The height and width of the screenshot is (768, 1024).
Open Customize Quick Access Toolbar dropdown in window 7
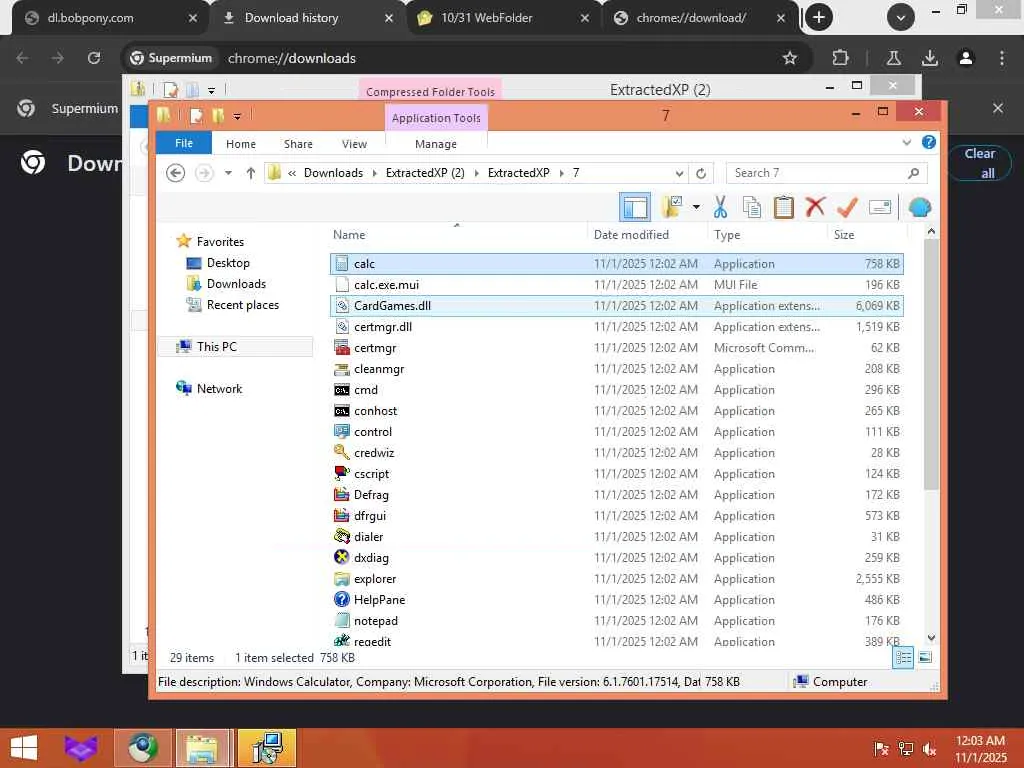[237, 117]
